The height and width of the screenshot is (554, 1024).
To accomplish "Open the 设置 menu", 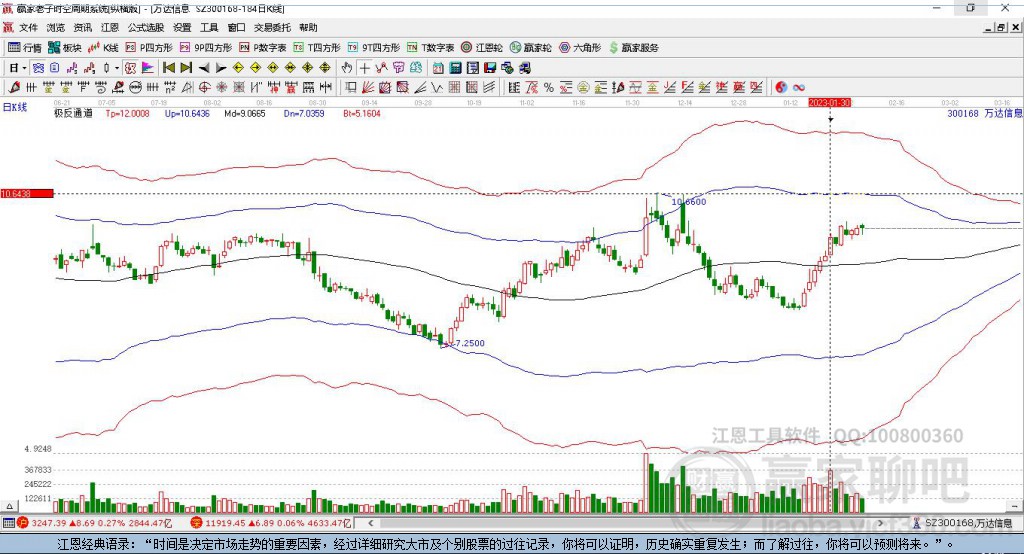I will point(182,27).
